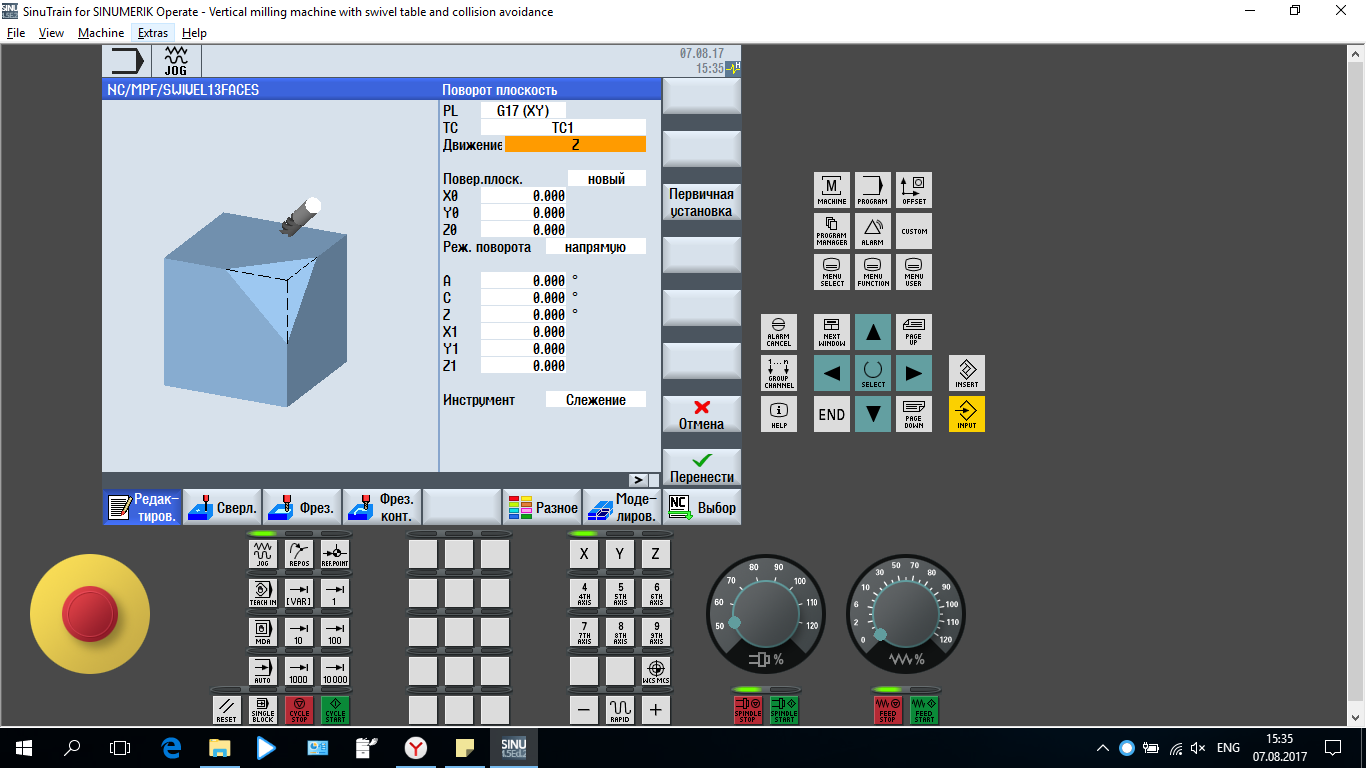The width and height of the screenshot is (1366, 768).
Task: Open the Инструмент field showing Слежение
Action: [x=595, y=400]
